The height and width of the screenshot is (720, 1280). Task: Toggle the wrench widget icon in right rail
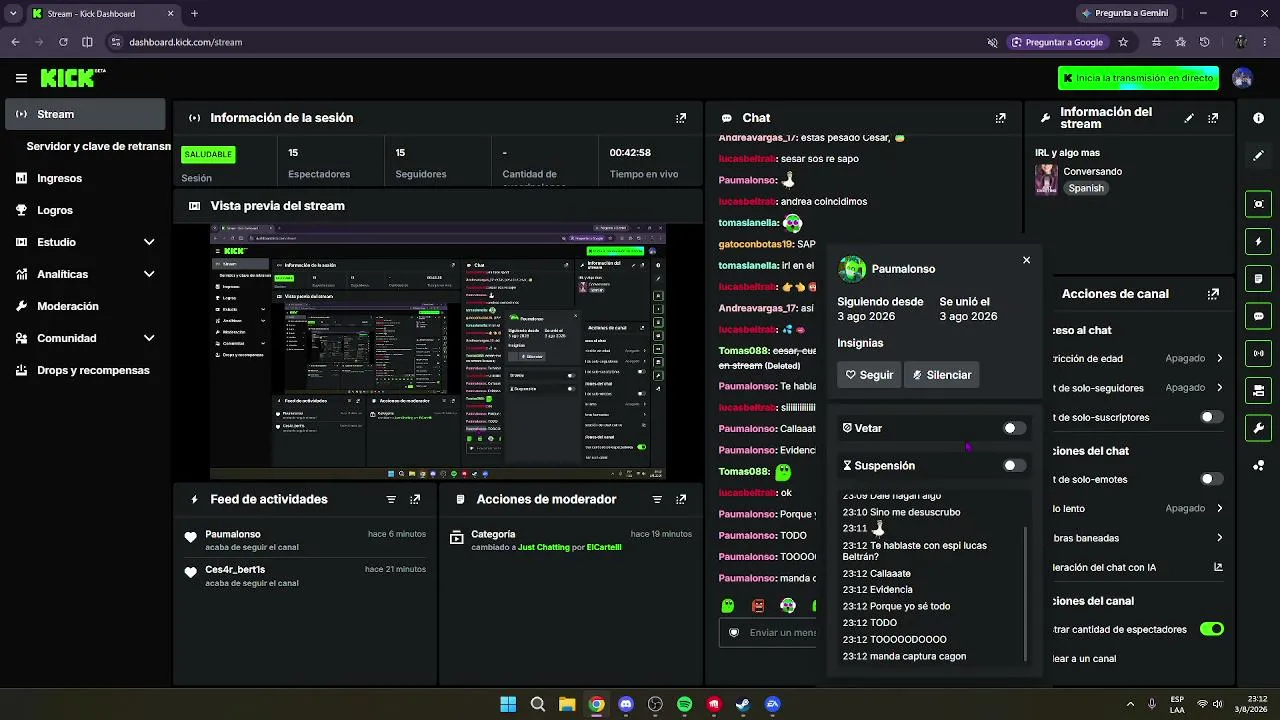click(1258, 428)
